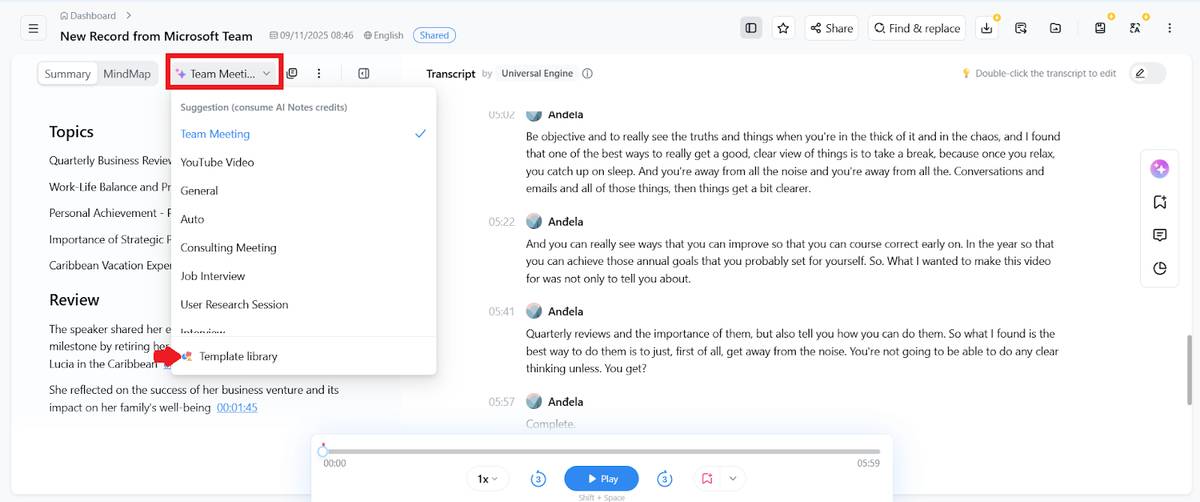Open the Template library
This screenshot has height=502, width=1200.
tap(238, 356)
